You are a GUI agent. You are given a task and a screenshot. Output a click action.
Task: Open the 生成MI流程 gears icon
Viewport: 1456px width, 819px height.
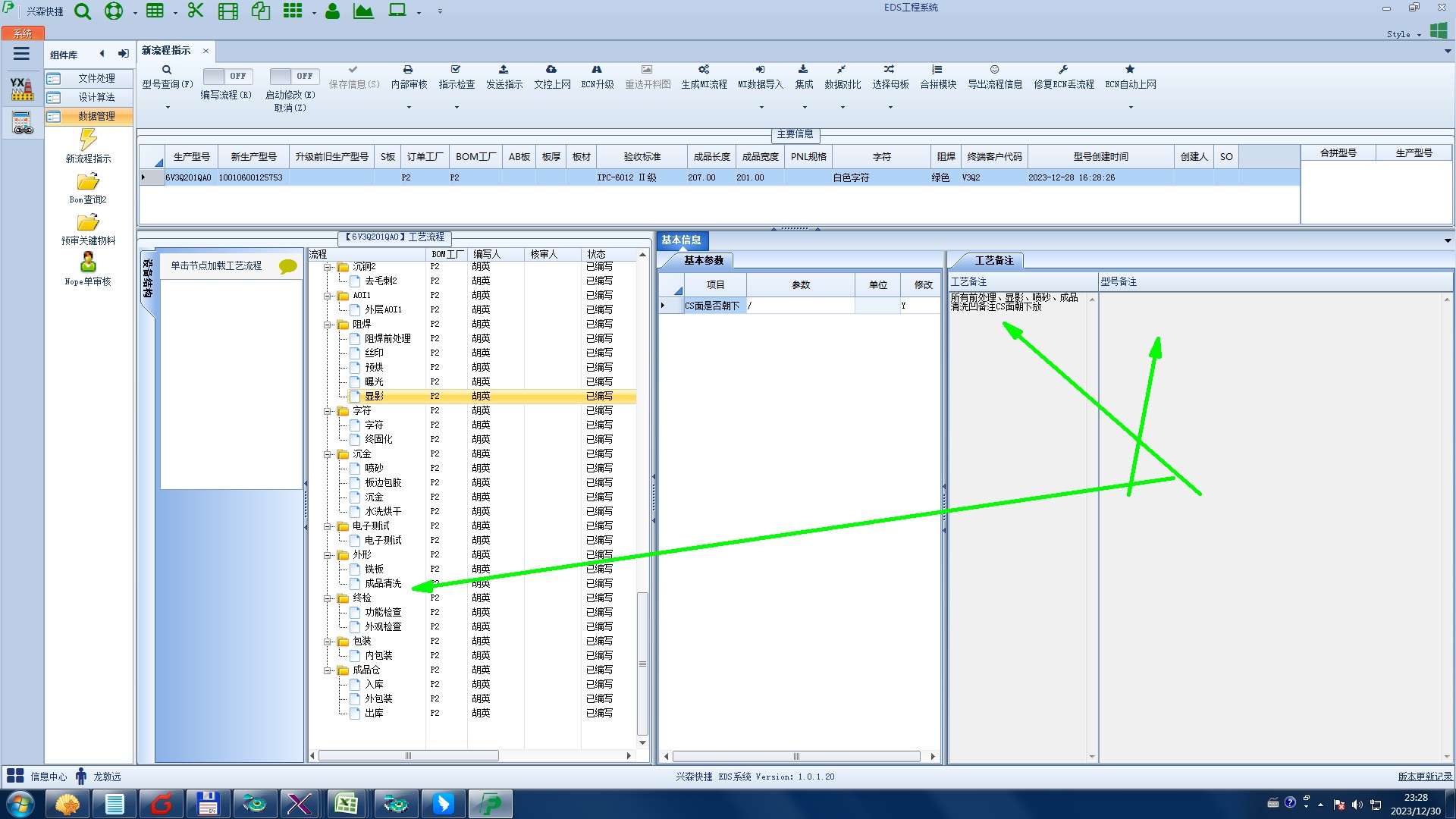coord(703,70)
